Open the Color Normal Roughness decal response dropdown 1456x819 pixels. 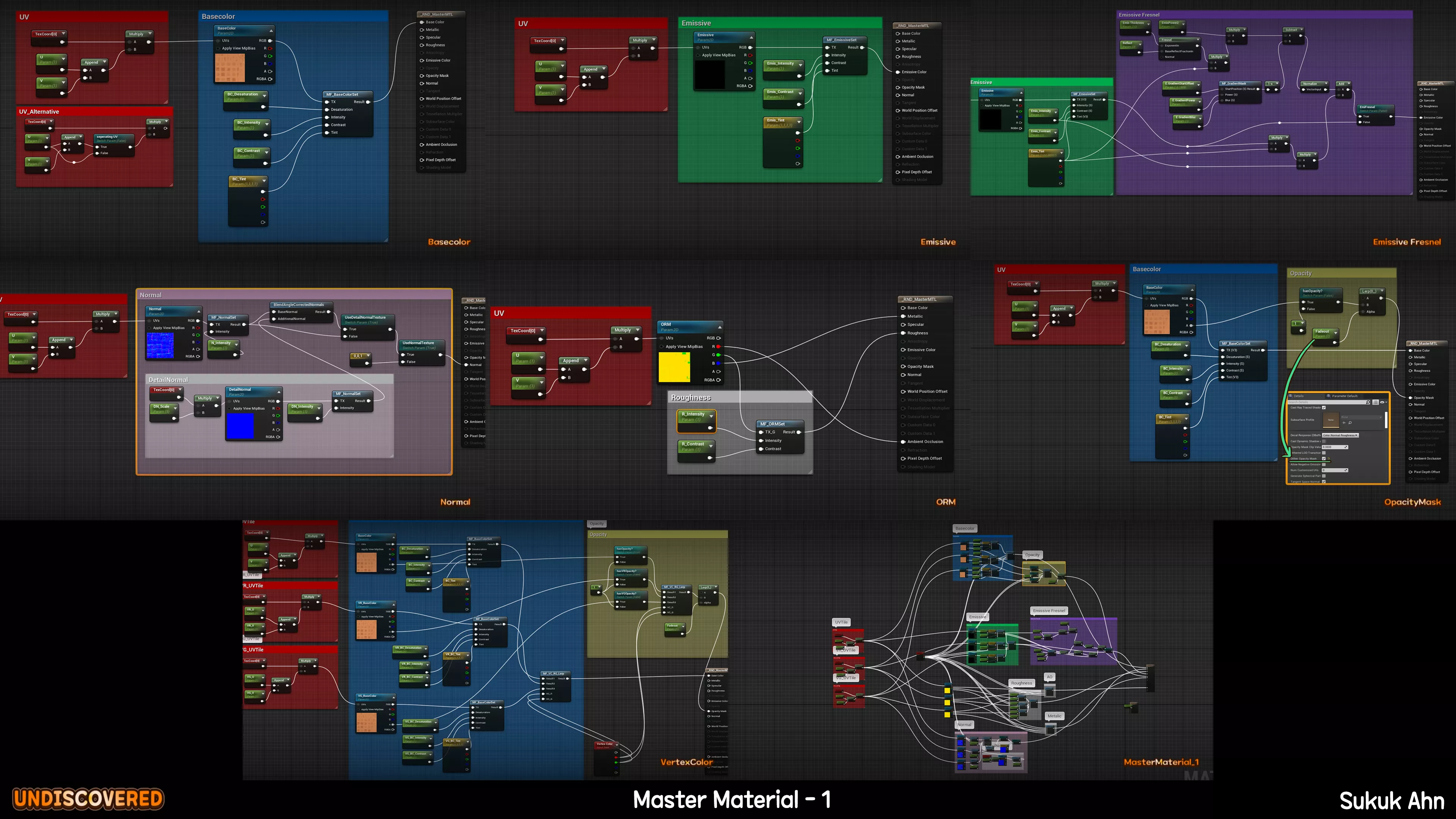(x=1340, y=435)
